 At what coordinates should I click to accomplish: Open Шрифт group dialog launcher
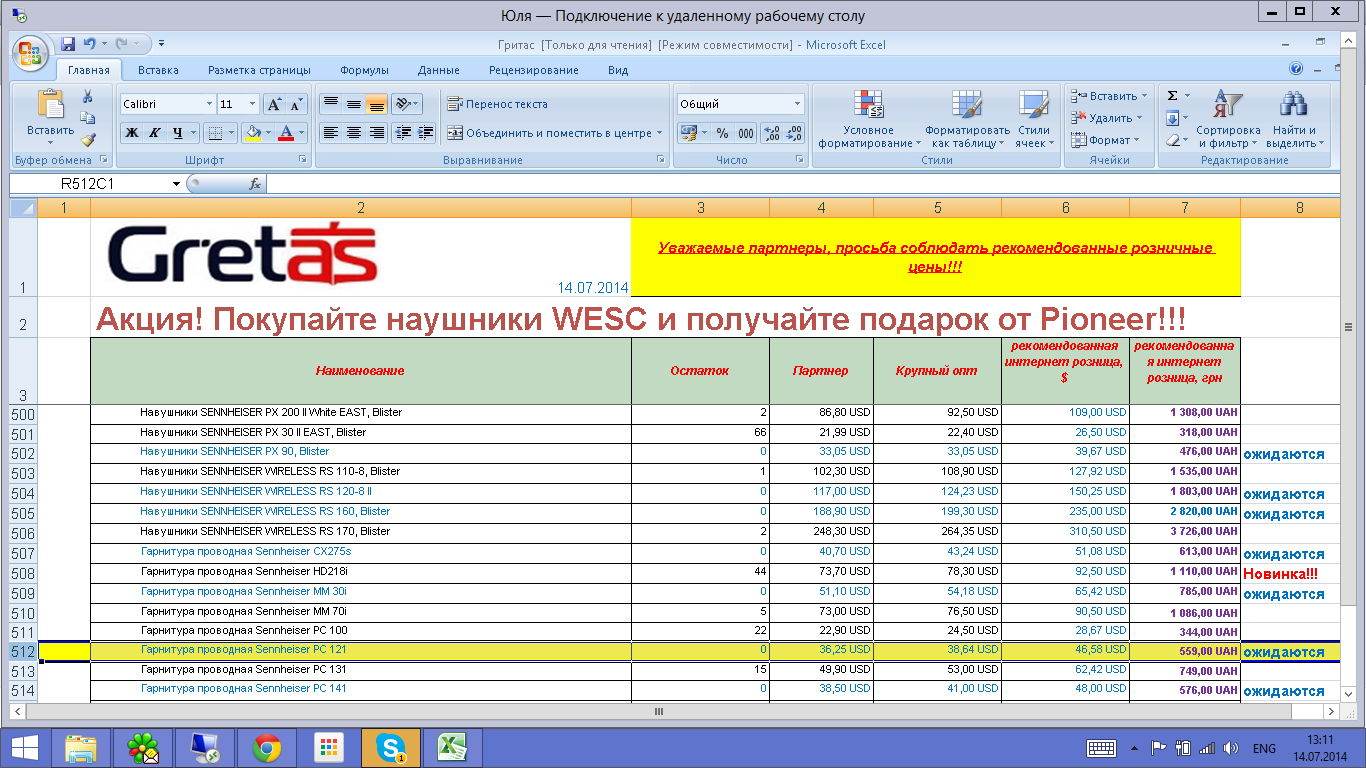(302, 160)
